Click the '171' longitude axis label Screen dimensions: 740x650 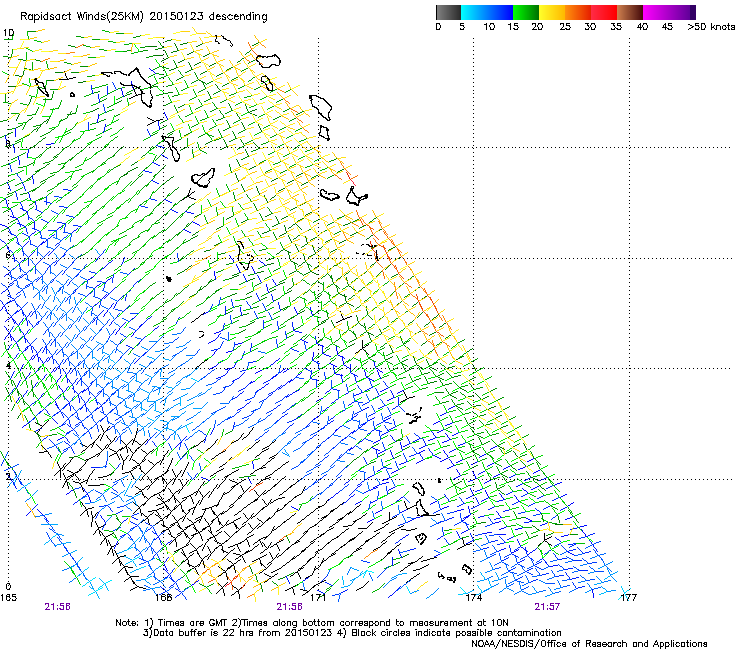[318, 598]
